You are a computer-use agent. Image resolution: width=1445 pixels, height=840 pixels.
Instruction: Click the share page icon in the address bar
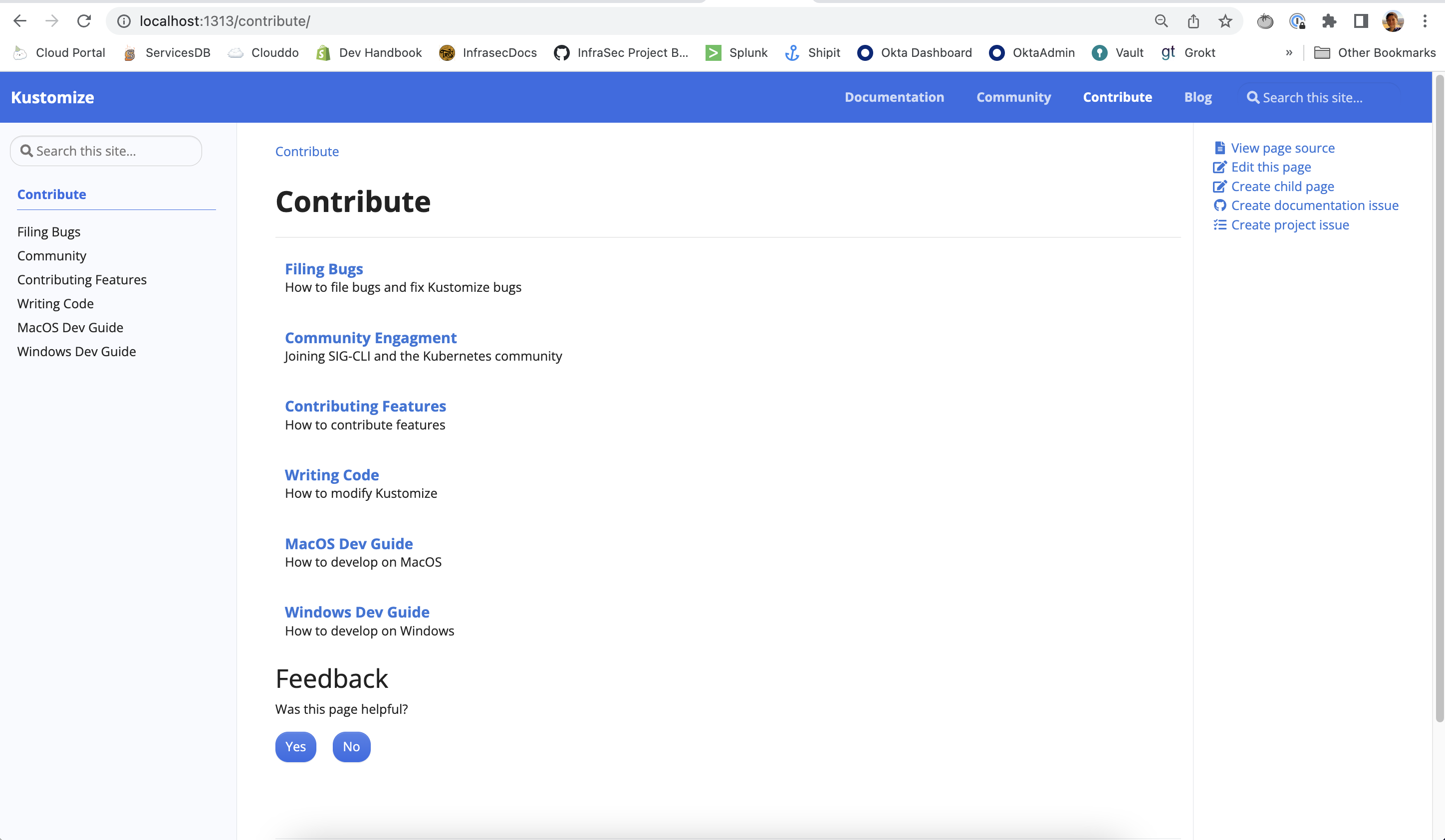pos(1193,21)
